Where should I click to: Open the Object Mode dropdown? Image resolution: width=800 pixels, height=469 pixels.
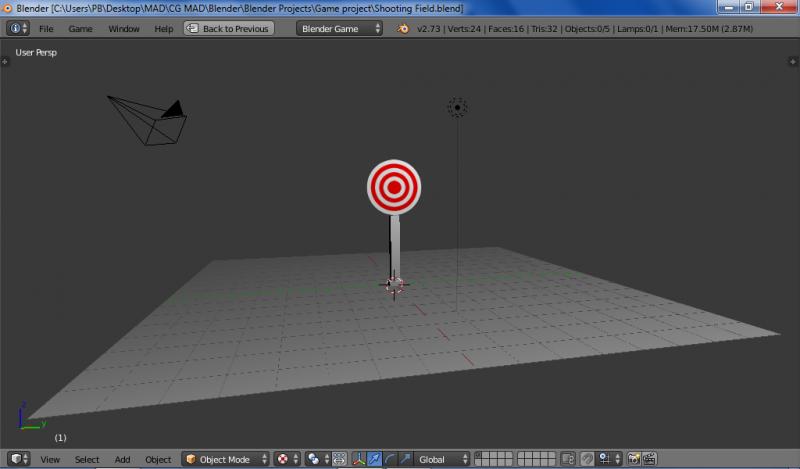pyautogui.click(x=226, y=459)
